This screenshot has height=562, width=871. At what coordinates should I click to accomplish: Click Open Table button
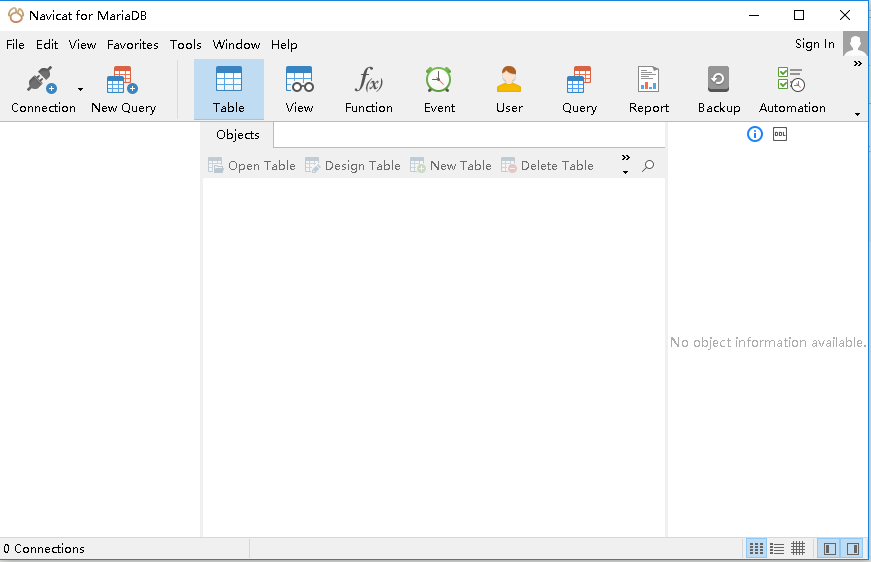point(252,165)
